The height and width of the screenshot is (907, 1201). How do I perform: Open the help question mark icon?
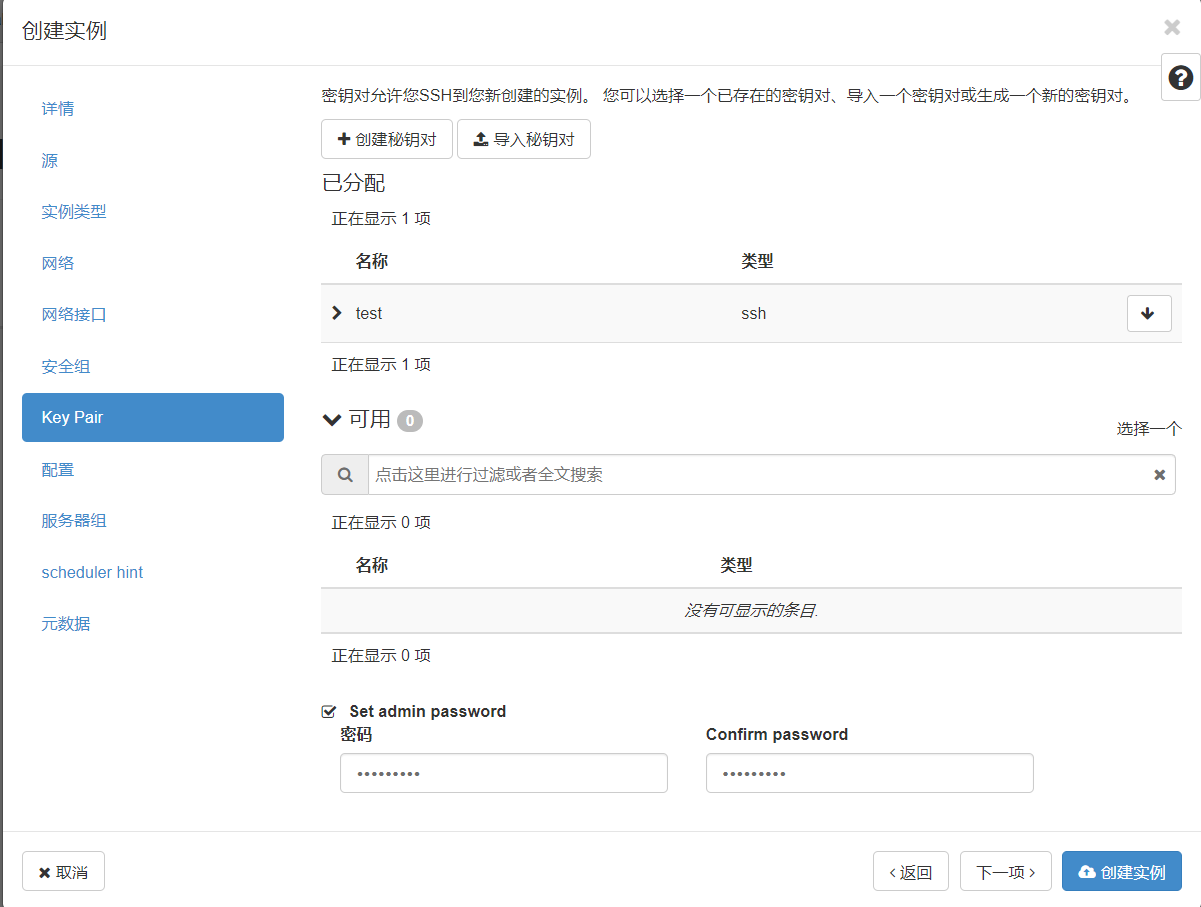point(1180,78)
